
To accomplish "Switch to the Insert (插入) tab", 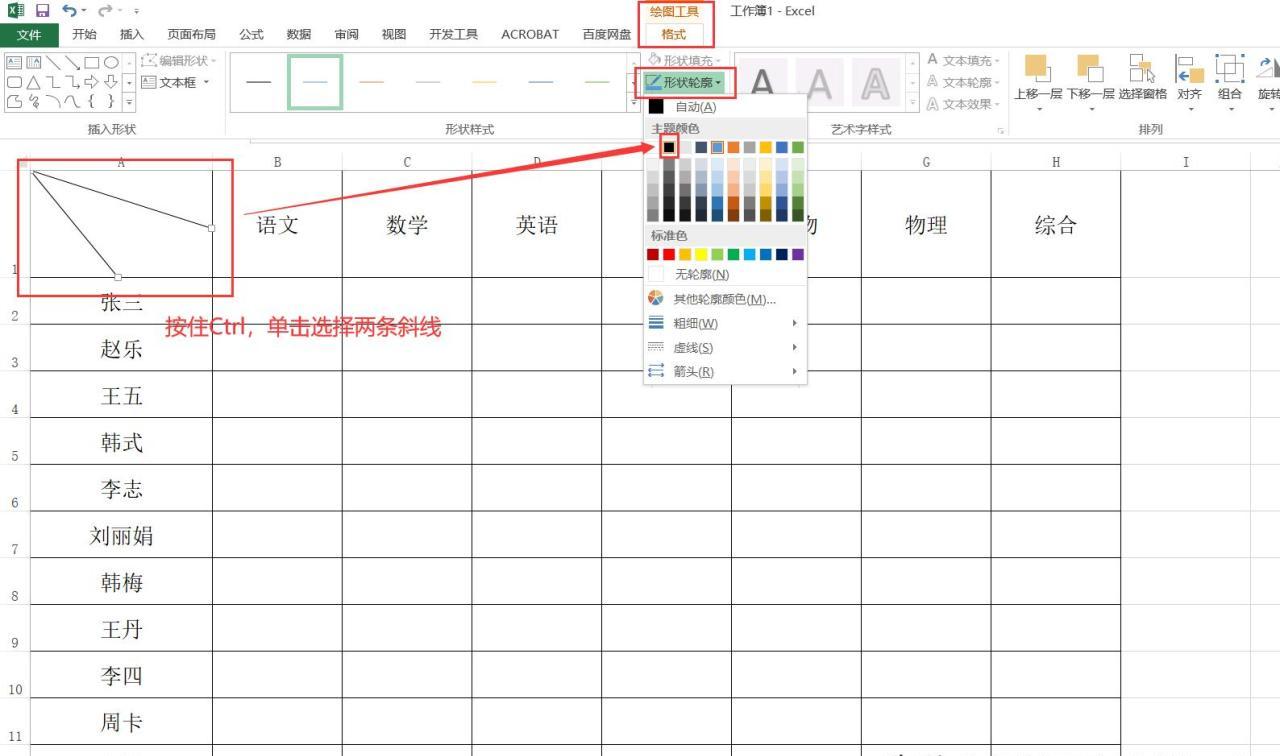I will point(132,34).
